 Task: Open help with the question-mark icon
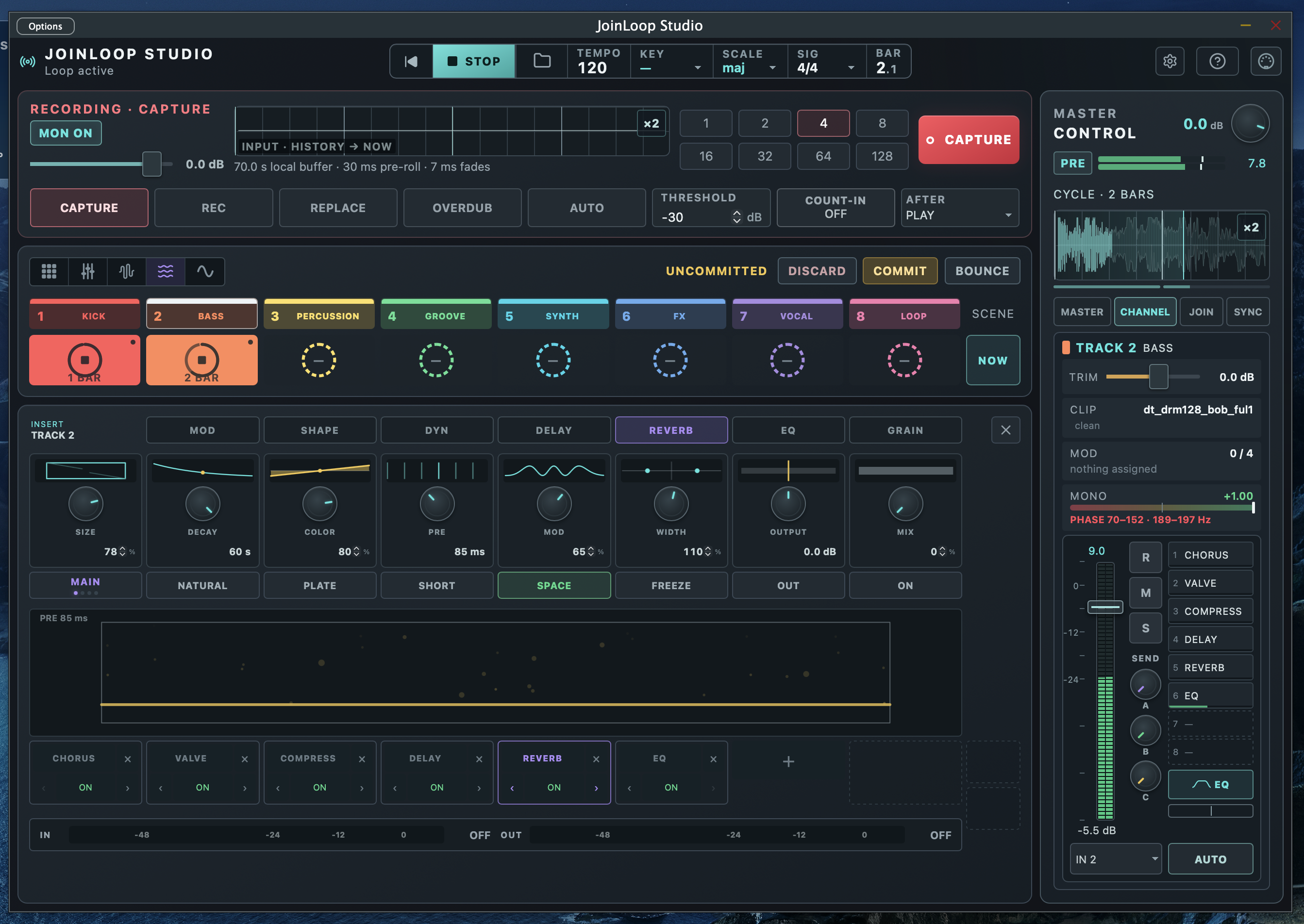point(1217,61)
